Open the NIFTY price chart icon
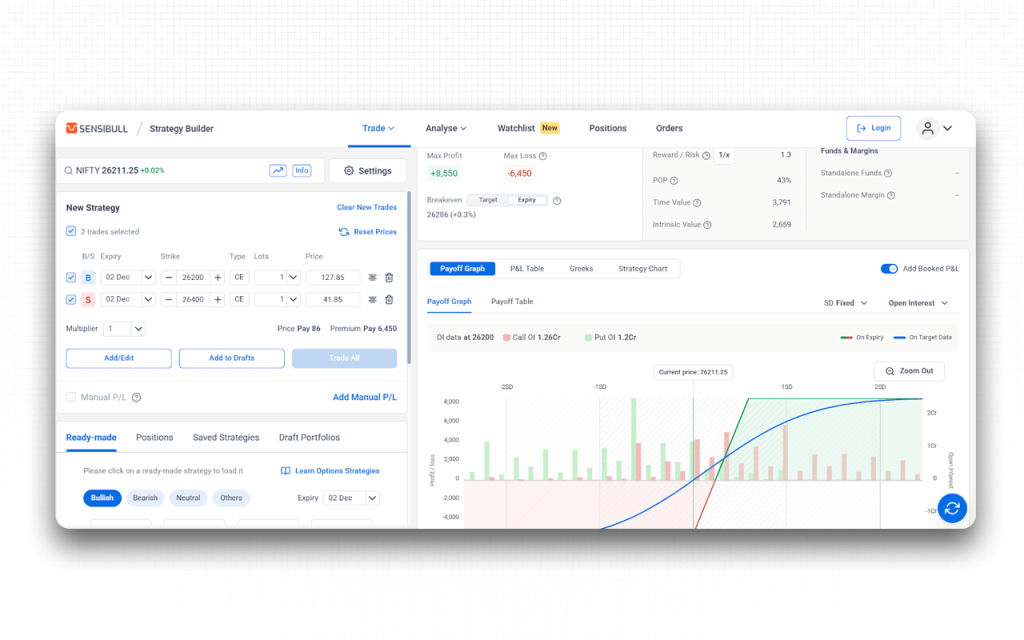This screenshot has height=640, width=1024. [277, 170]
